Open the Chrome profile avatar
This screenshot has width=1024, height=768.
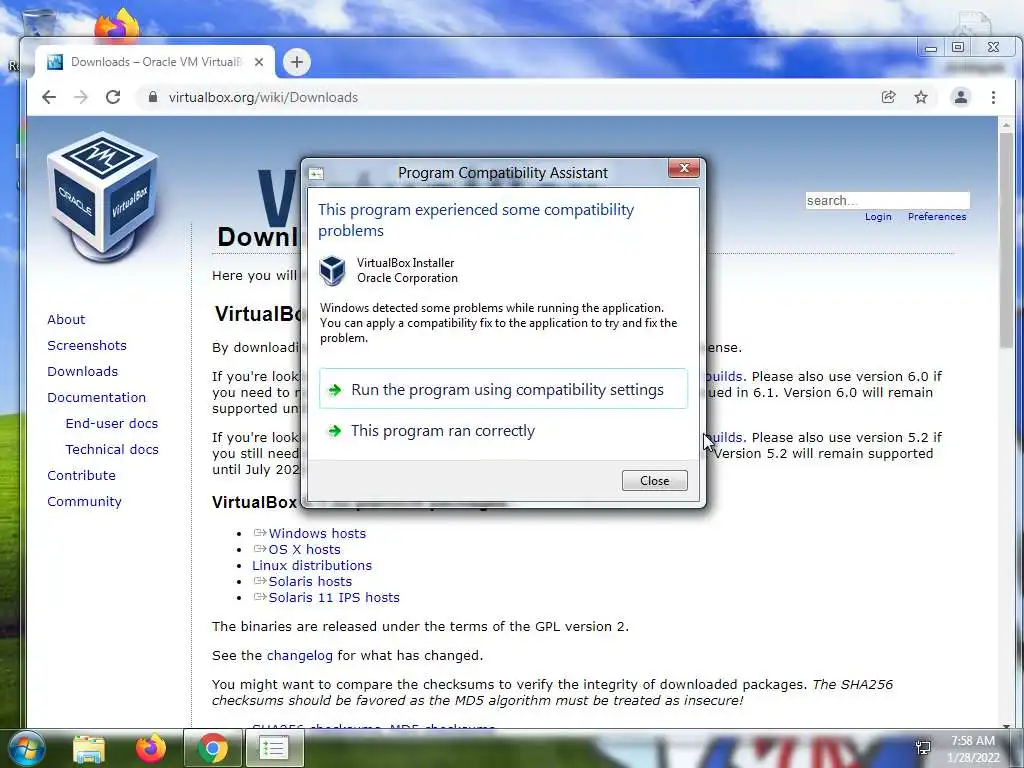point(961,97)
